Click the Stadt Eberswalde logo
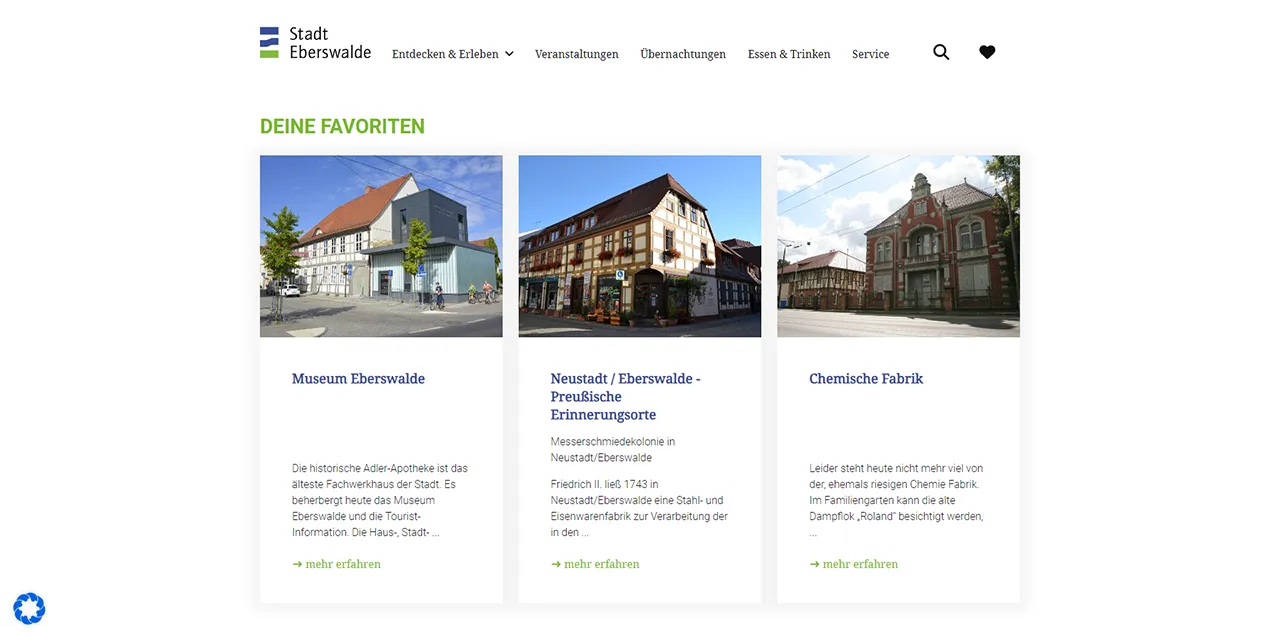 (315, 43)
